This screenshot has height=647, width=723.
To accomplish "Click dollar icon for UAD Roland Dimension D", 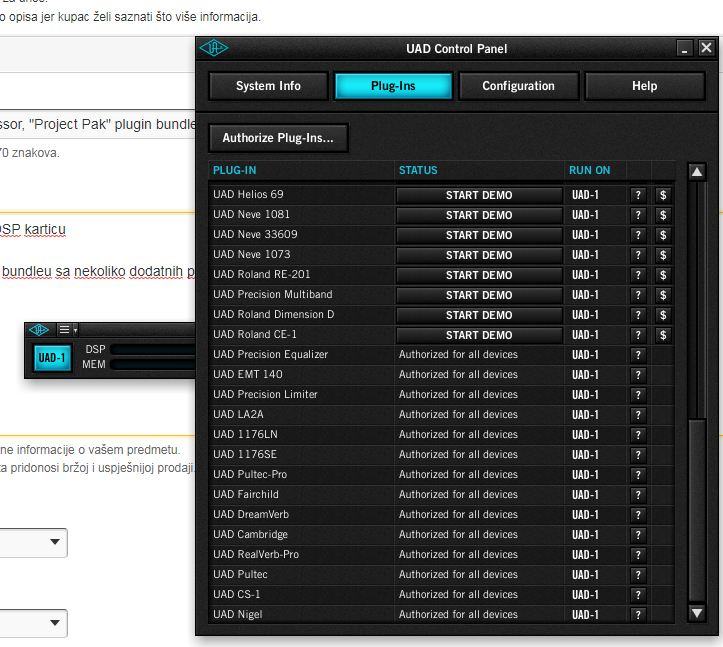I will [663, 315].
